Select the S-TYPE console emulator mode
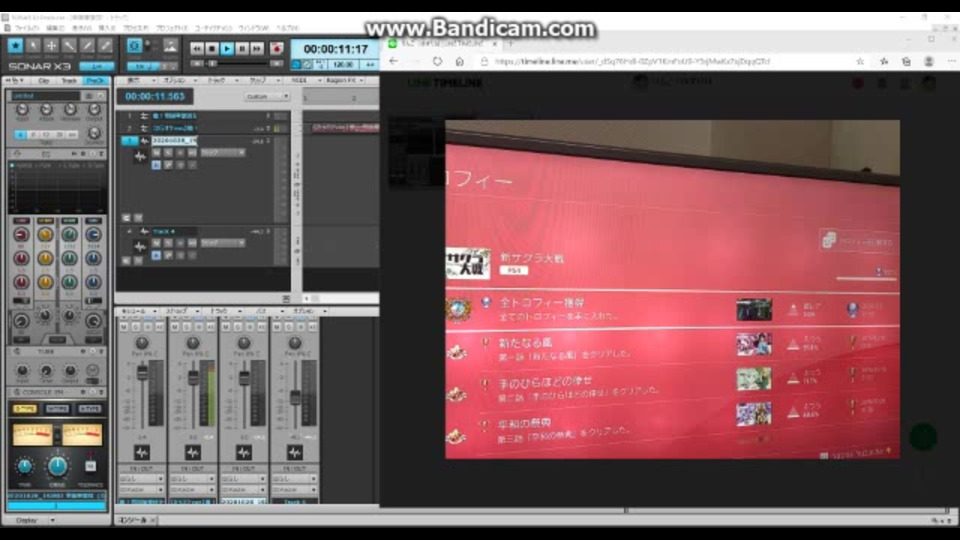Image resolution: width=960 pixels, height=540 pixels. point(25,408)
